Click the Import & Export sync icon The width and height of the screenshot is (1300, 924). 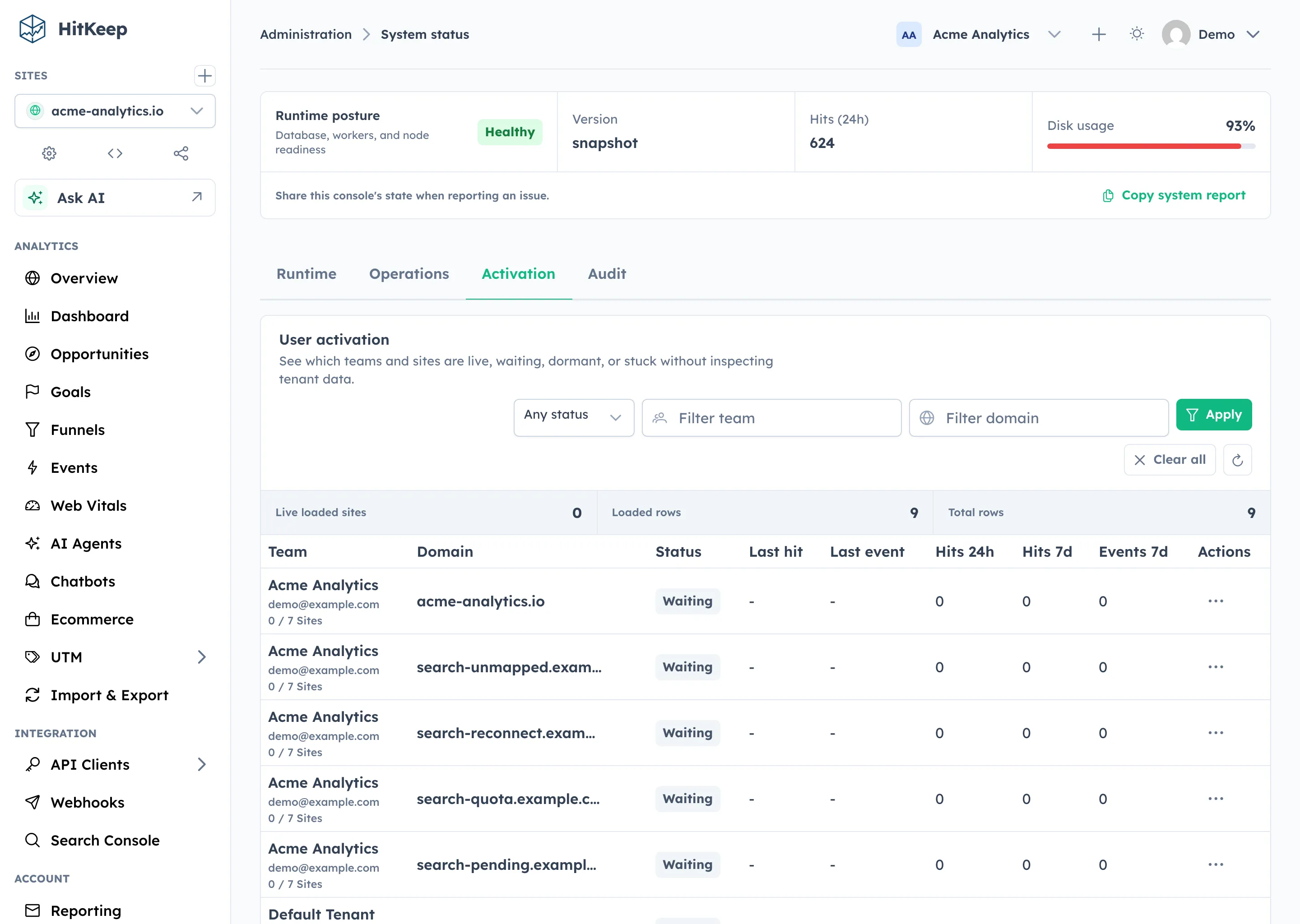click(32, 695)
